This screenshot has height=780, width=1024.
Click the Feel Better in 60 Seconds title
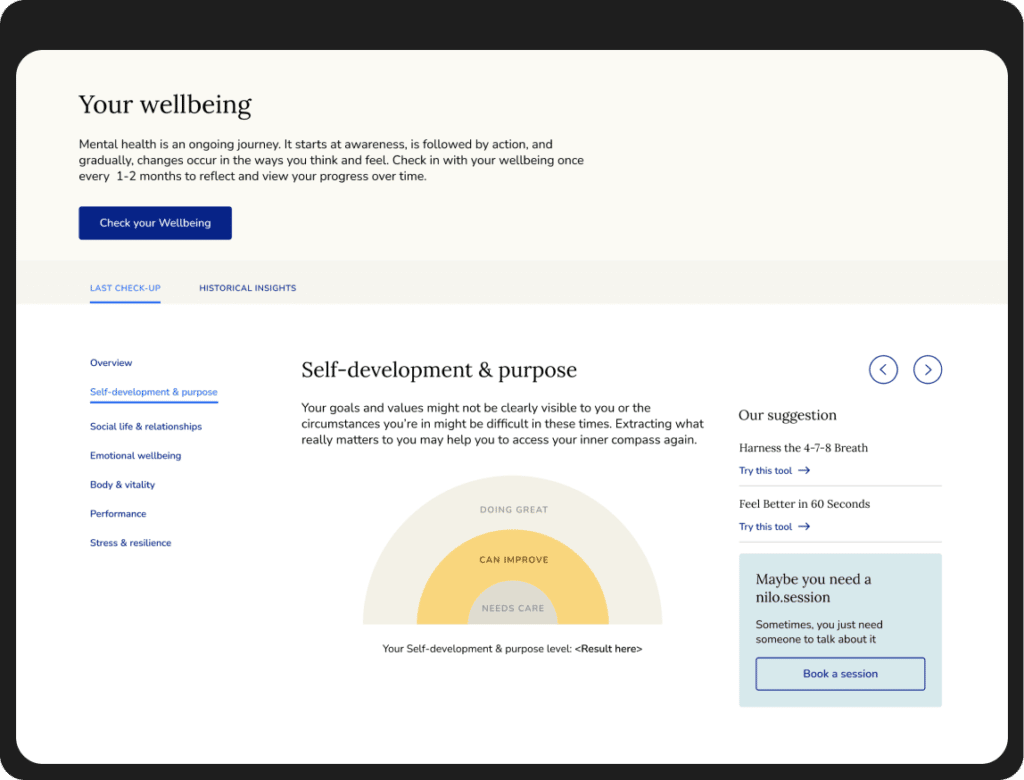click(805, 504)
